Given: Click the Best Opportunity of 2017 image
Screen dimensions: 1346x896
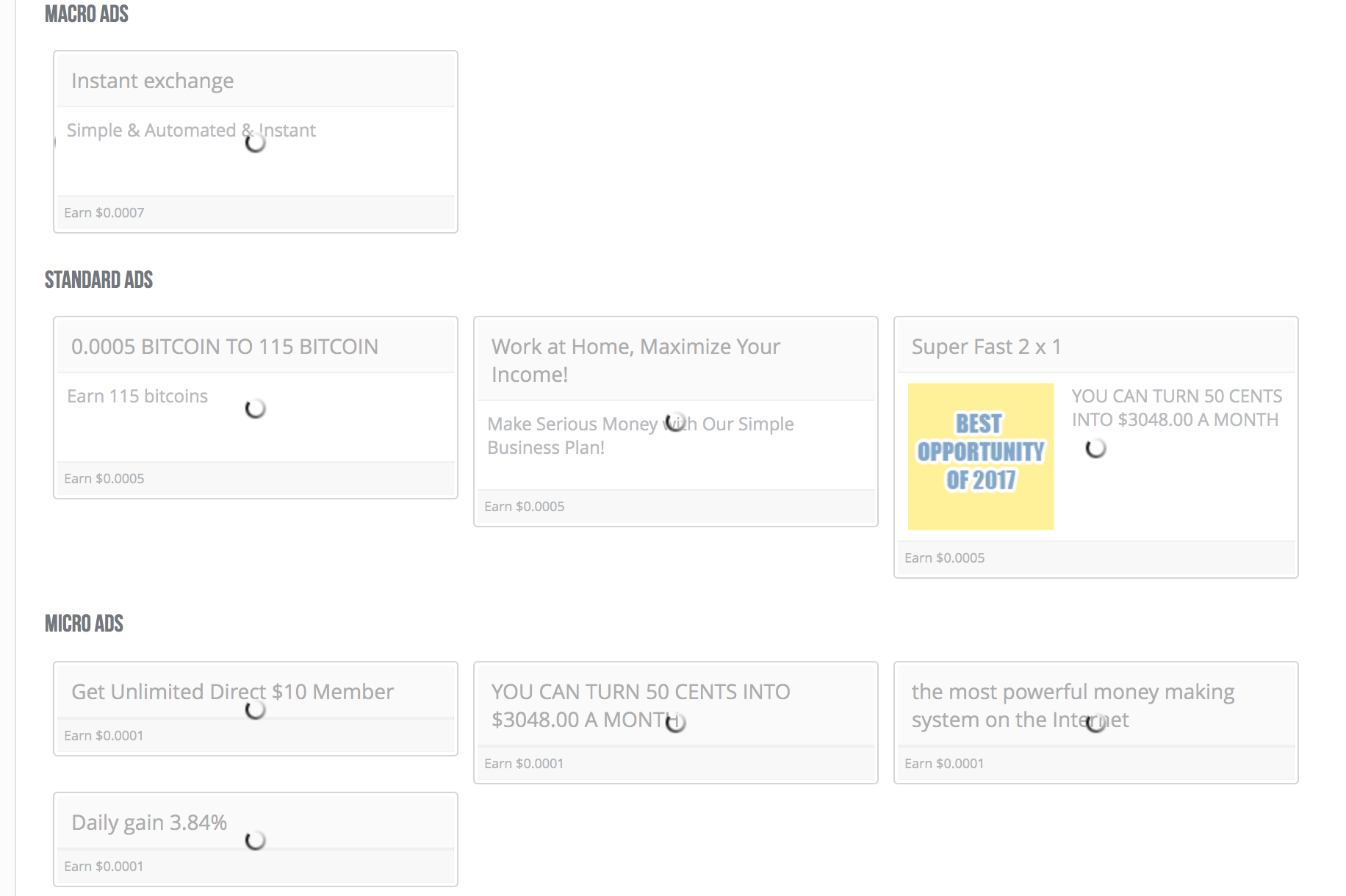Looking at the screenshot, I should tap(980, 456).
